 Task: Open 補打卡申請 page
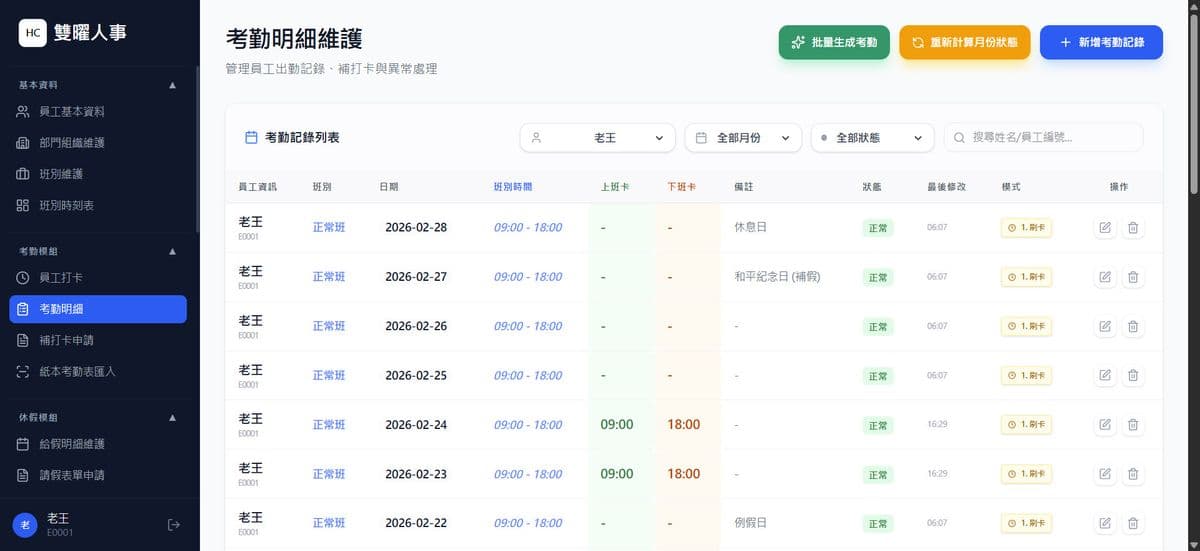[98, 340]
